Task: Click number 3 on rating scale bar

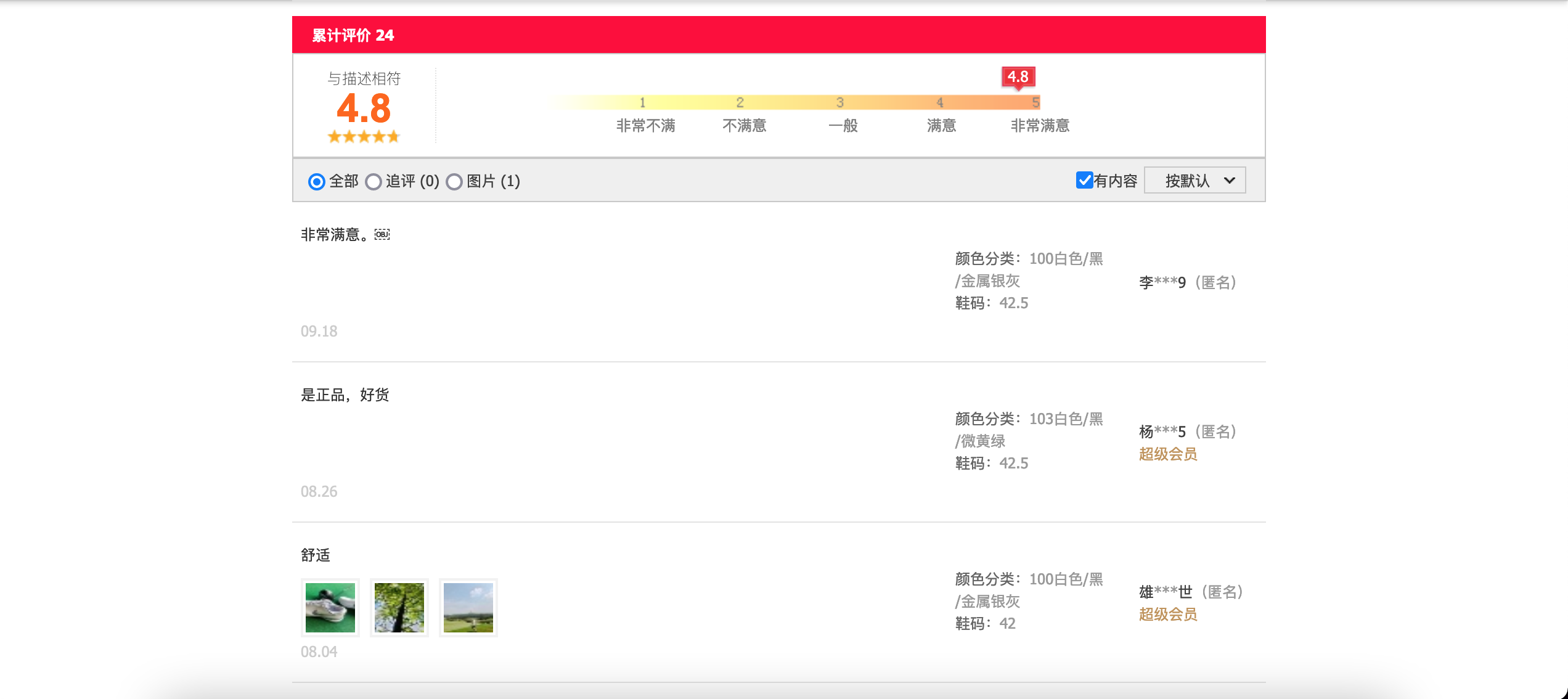Action: point(839,102)
